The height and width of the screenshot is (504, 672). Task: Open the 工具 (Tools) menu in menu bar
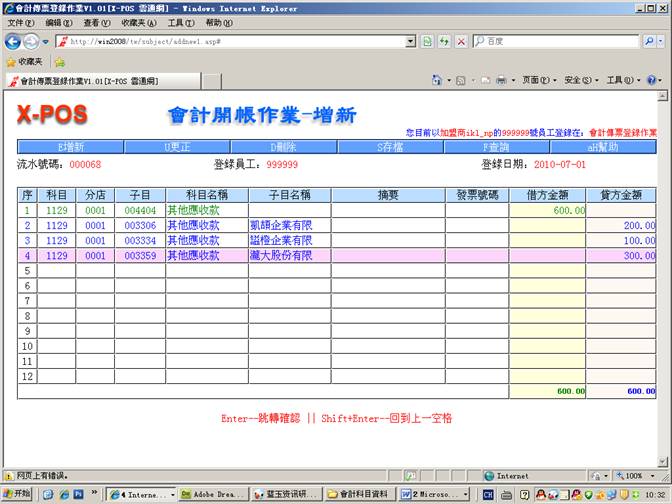(x=181, y=22)
